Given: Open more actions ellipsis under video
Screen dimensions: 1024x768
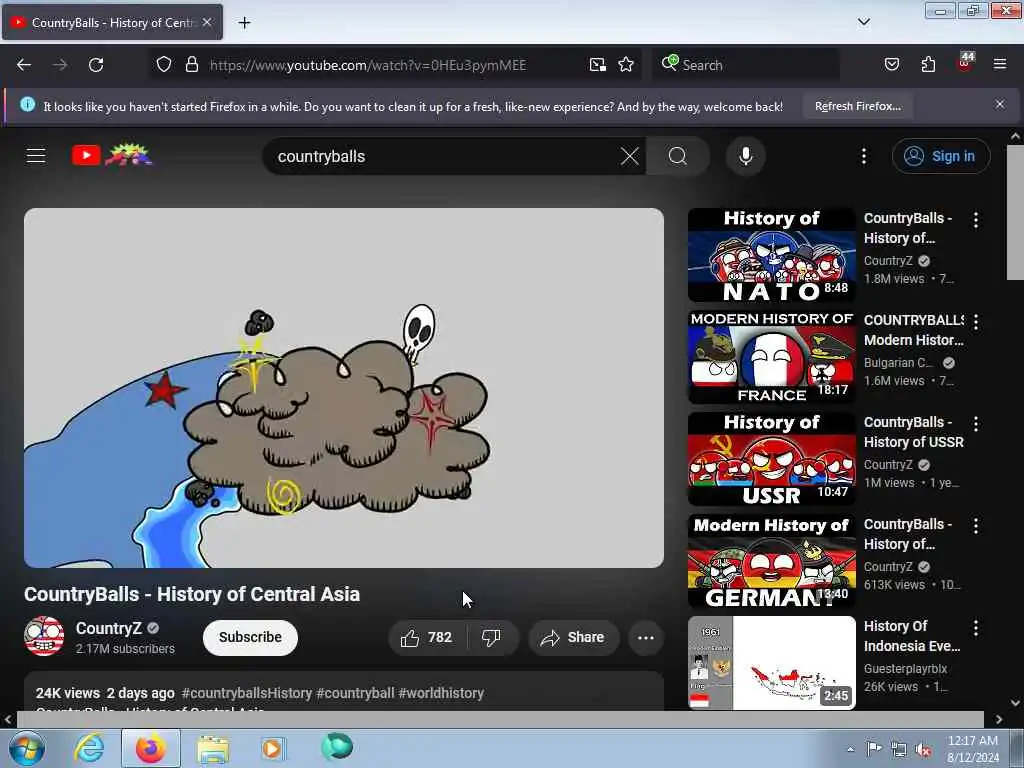Looking at the screenshot, I should point(645,637).
